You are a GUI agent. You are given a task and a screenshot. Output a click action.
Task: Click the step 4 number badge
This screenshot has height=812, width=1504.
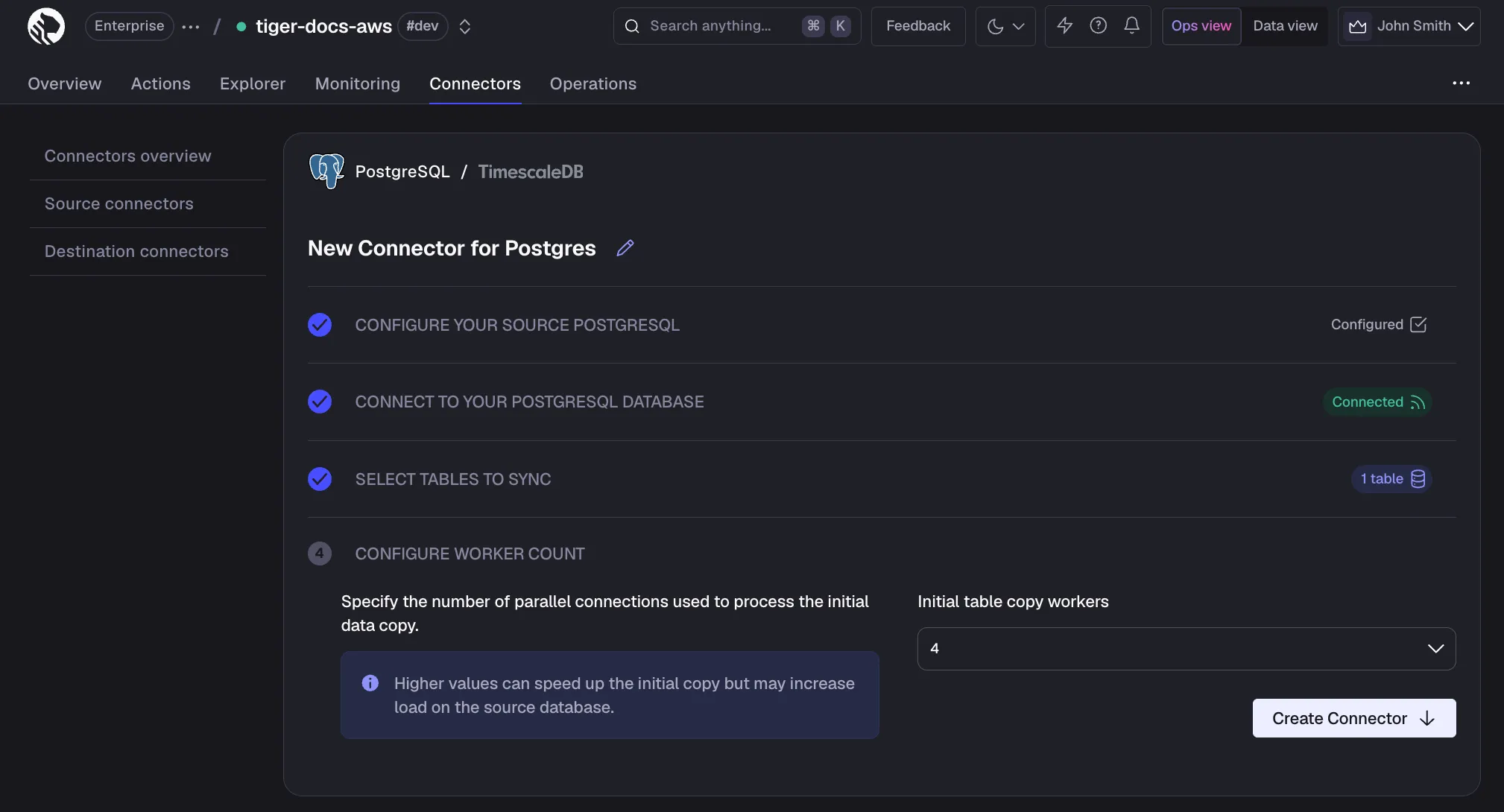coord(320,554)
